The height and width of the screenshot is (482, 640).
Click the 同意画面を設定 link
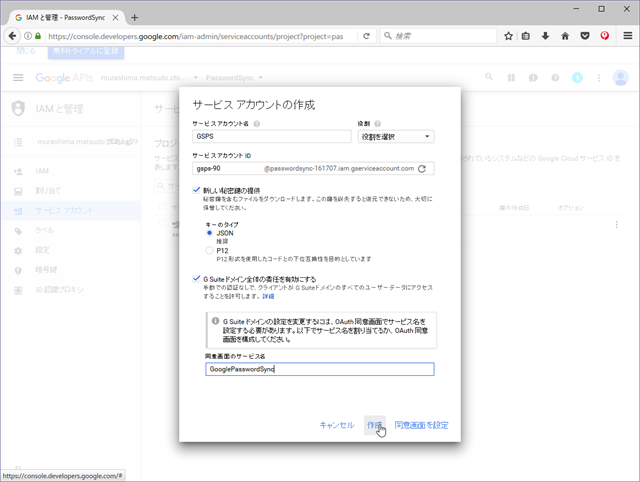coord(421,425)
